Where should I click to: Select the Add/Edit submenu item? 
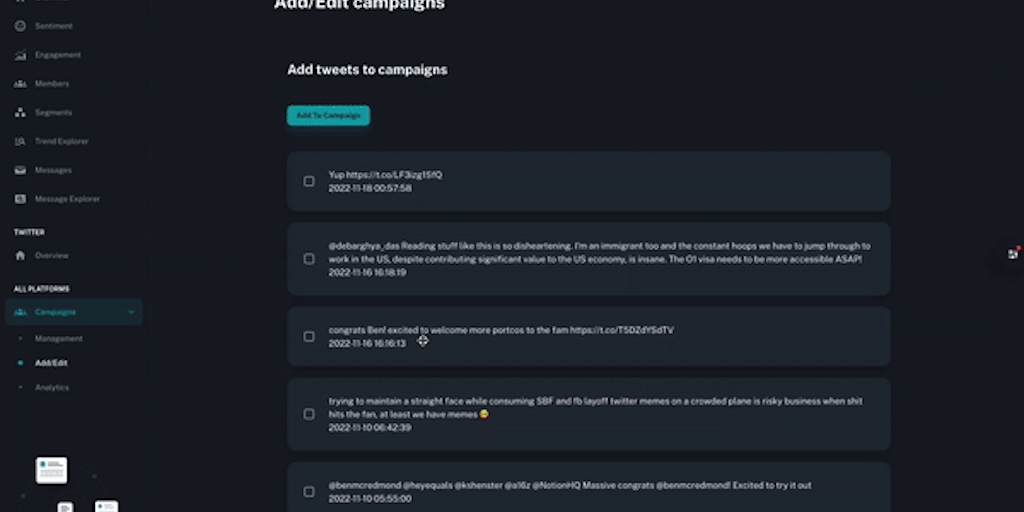tap(51, 363)
